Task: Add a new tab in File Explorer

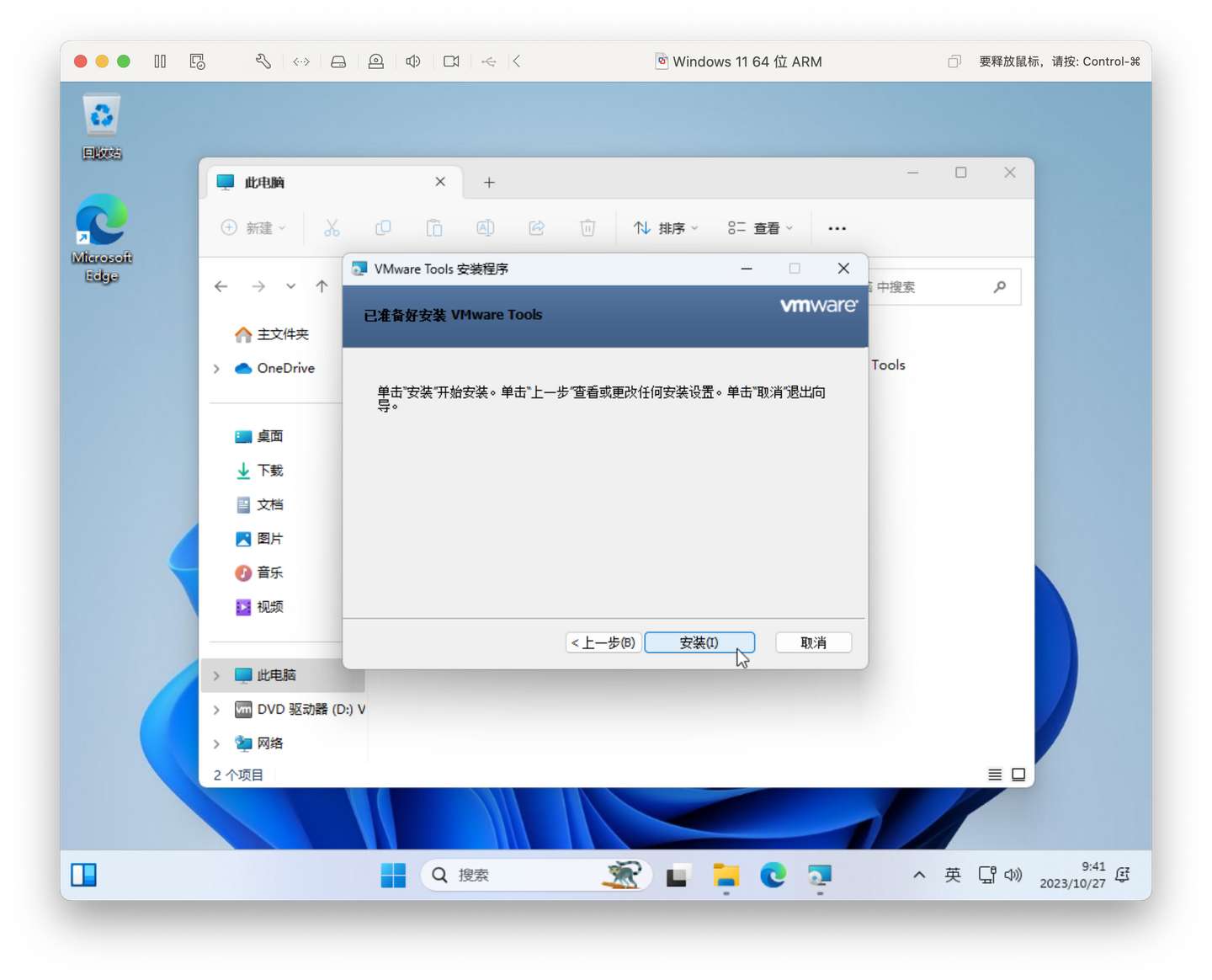Action: pyautogui.click(x=489, y=182)
